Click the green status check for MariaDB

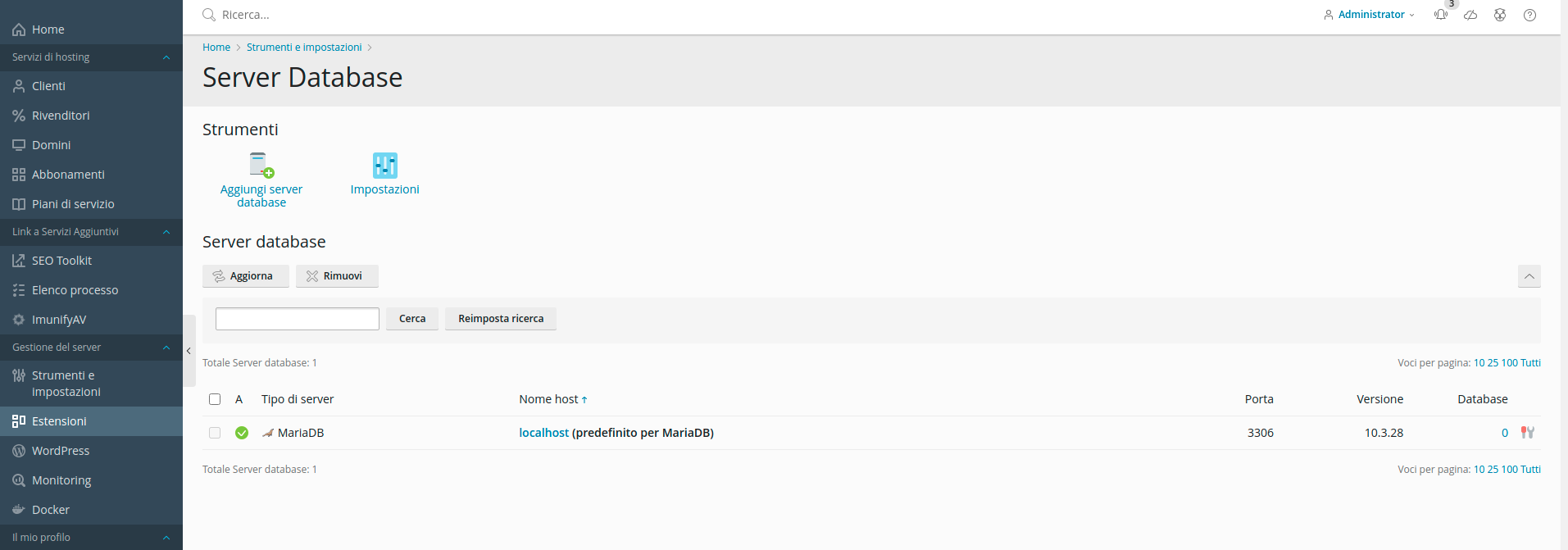tap(242, 433)
